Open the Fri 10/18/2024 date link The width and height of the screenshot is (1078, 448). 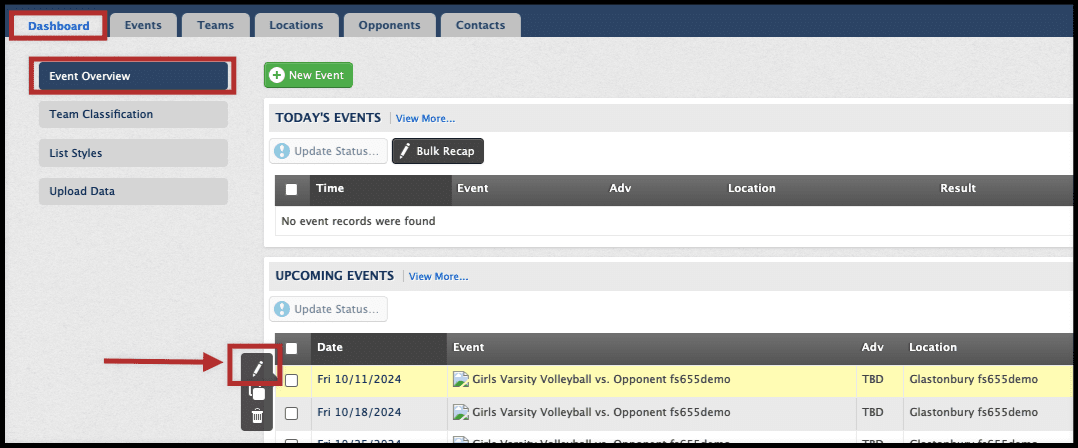[360, 412]
